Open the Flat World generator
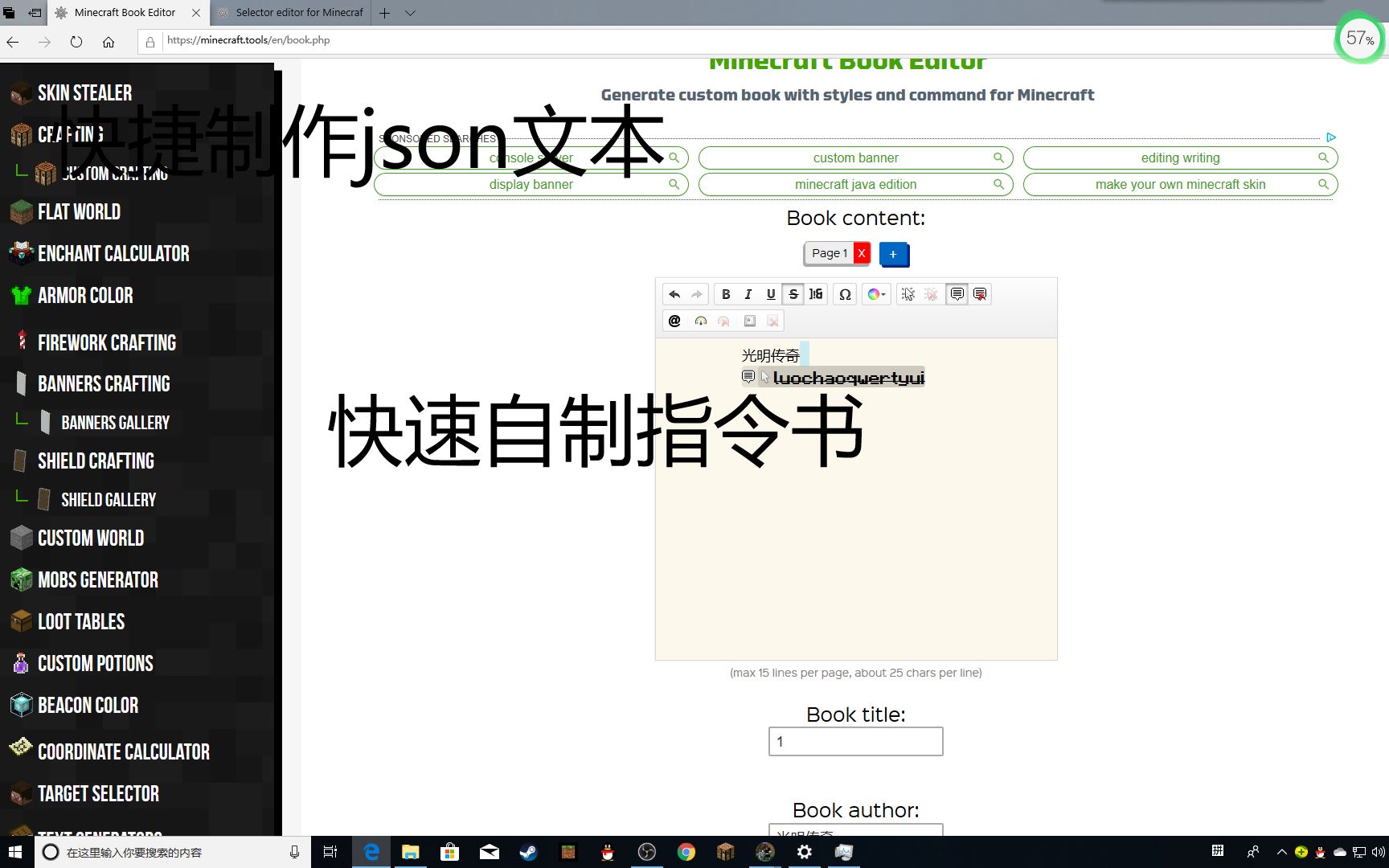This screenshot has height=868, width=1389. click(79, 212)
